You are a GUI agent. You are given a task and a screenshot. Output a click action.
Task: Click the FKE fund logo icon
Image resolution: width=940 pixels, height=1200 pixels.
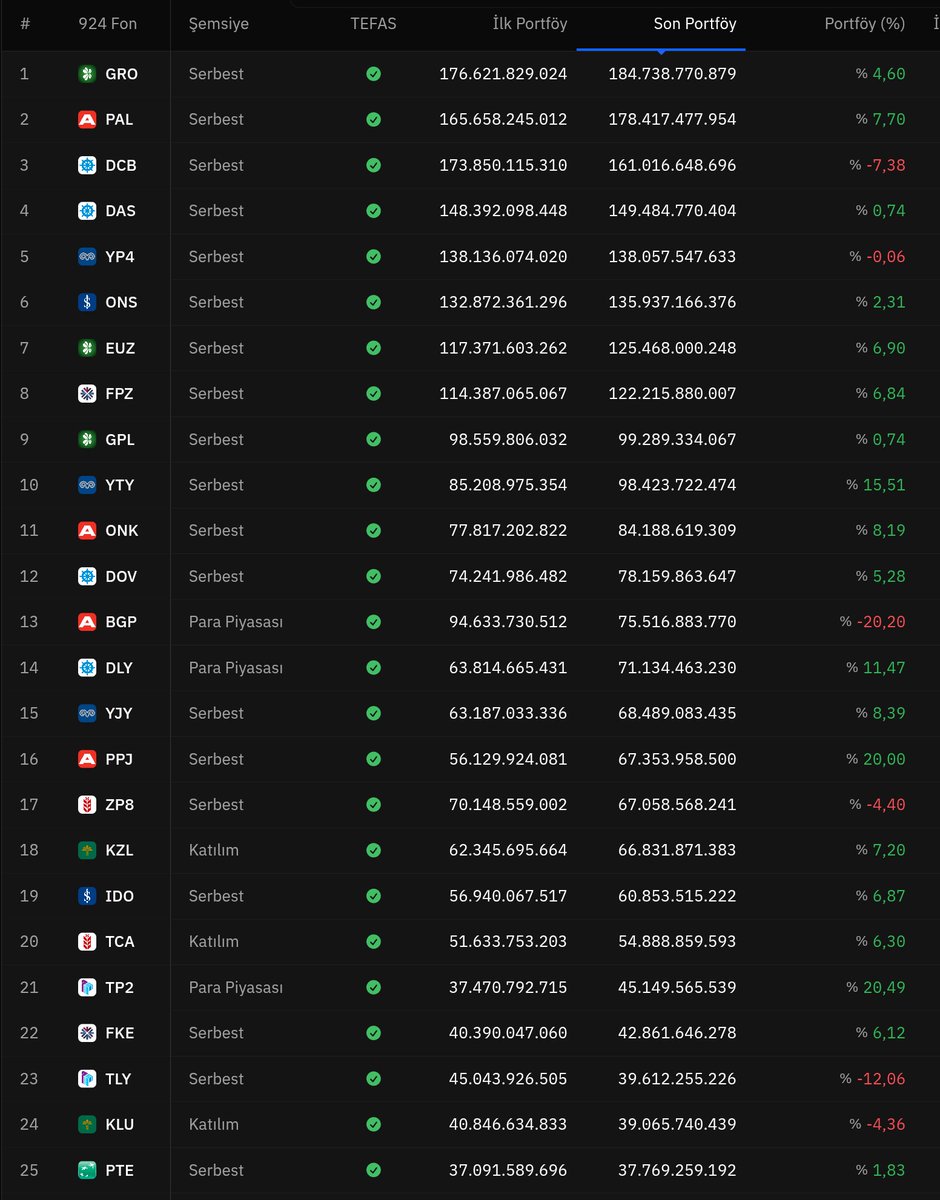87,1033
